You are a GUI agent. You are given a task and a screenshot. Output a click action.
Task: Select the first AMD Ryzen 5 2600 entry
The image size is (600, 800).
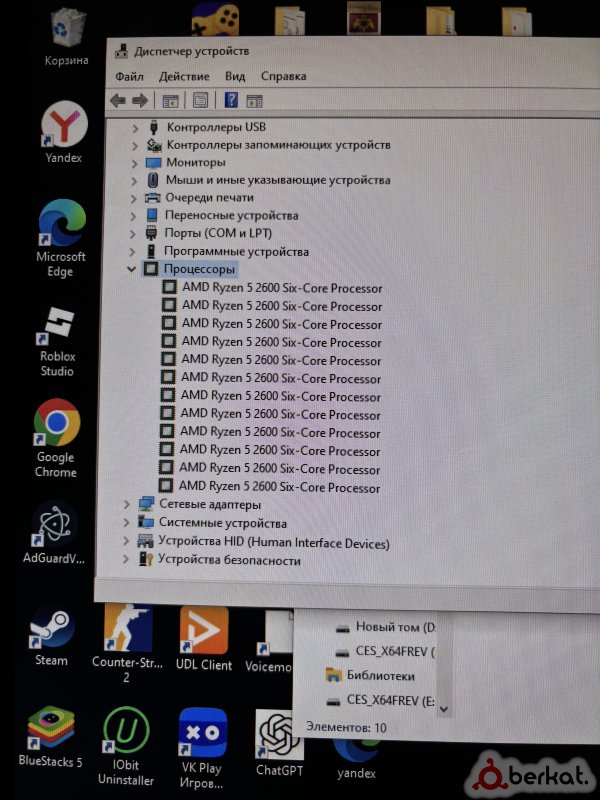coord(281,288)
